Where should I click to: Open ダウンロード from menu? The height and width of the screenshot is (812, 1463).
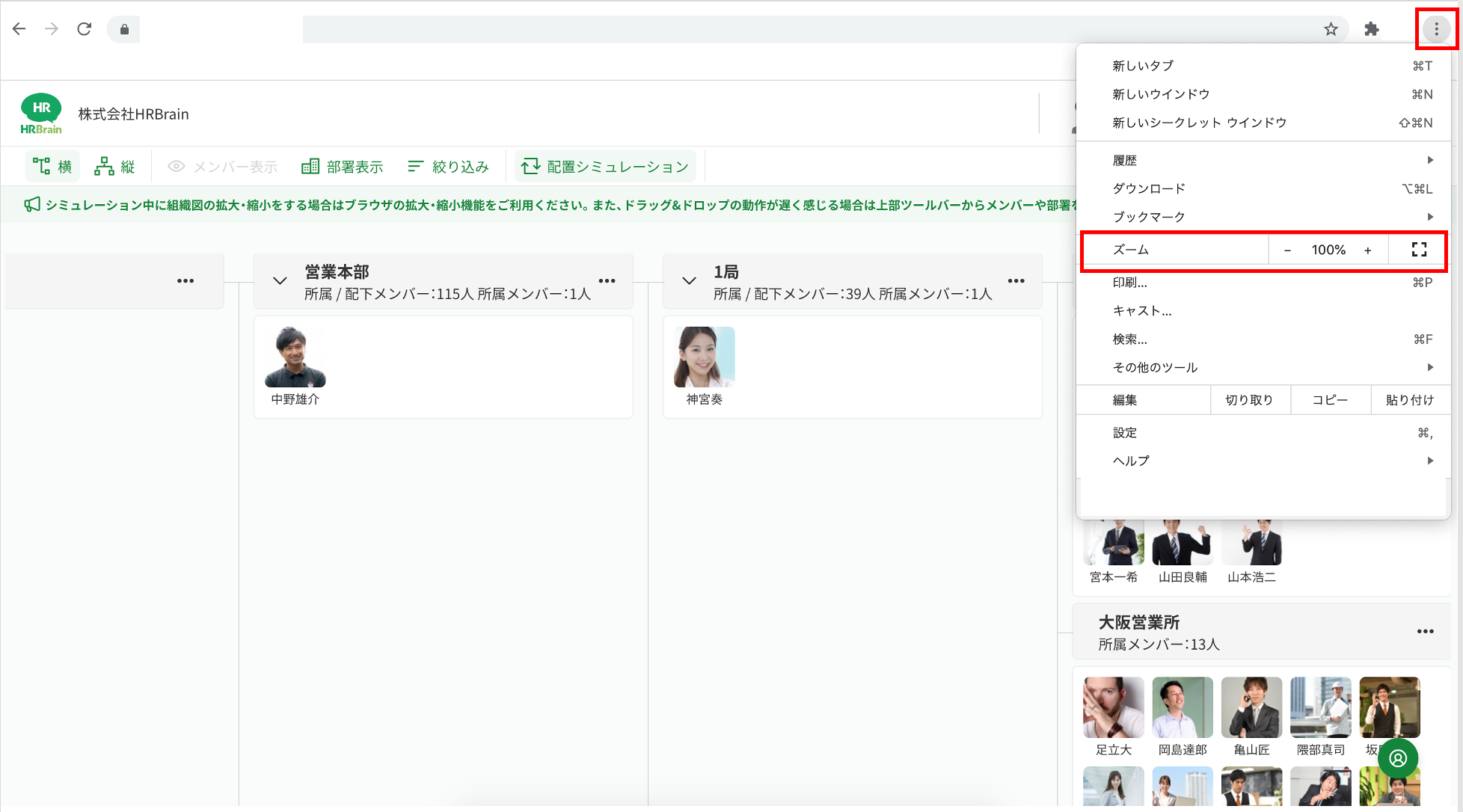pos(1263,188)
